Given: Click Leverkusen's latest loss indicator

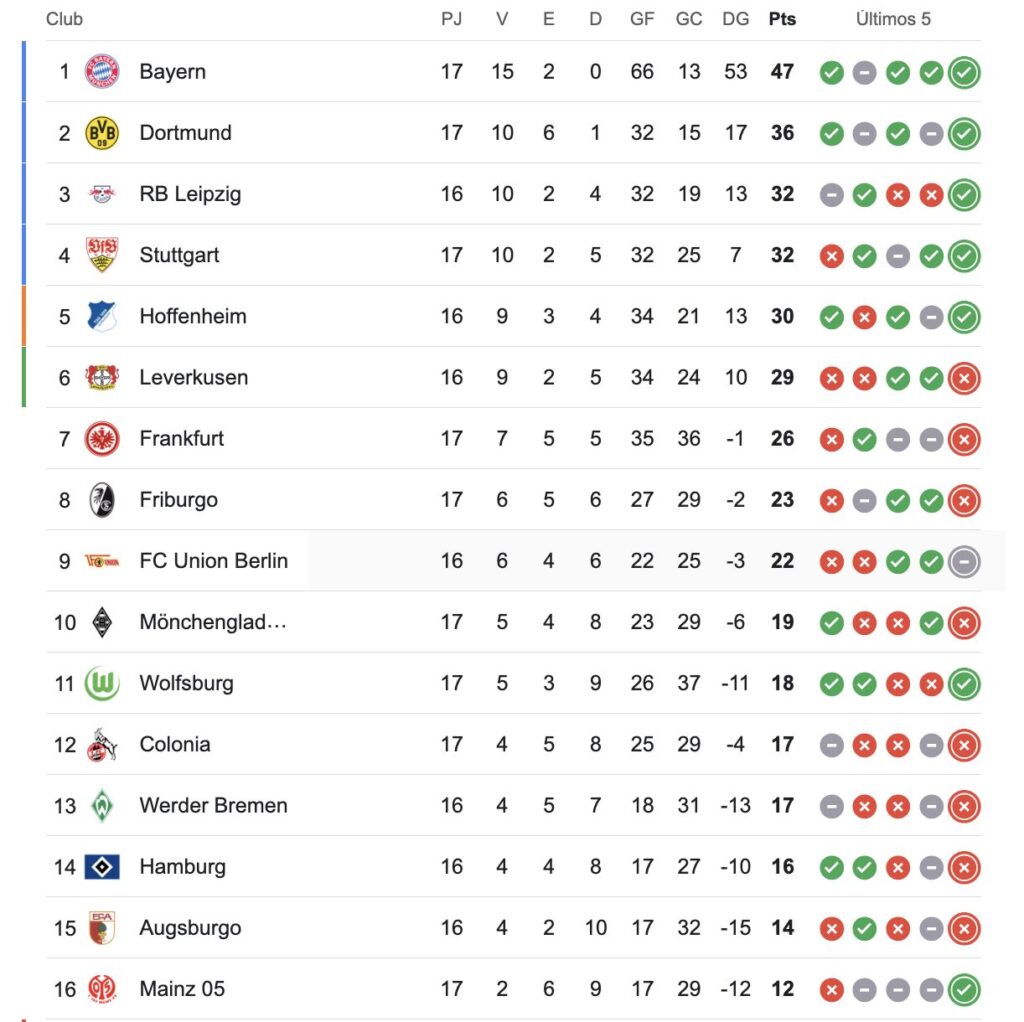Looking at the screenshot, I should tap(964, 378).
